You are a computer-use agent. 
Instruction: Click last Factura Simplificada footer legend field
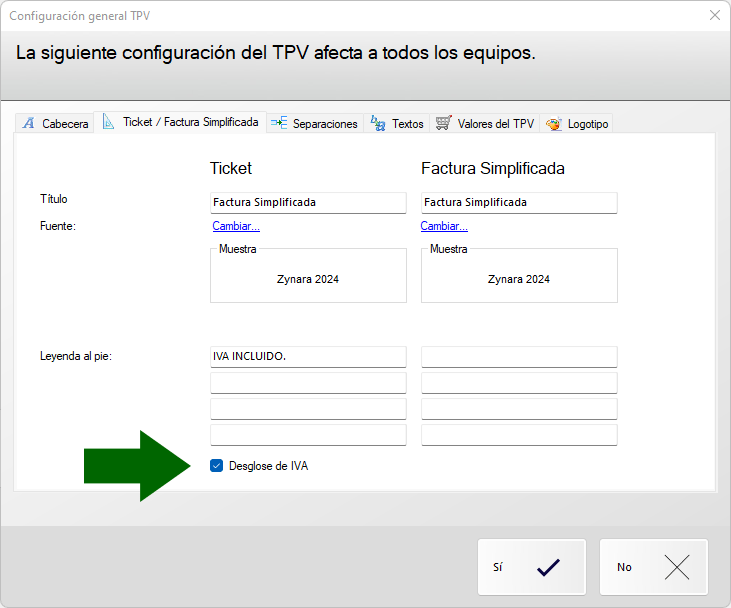point(519,435)
